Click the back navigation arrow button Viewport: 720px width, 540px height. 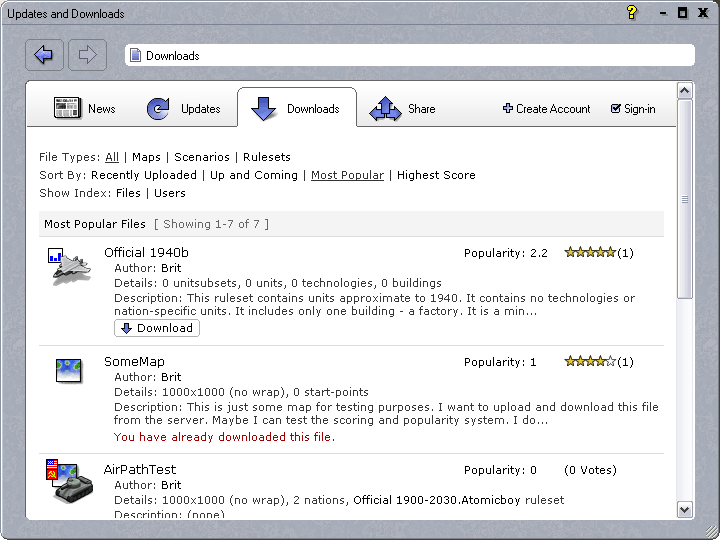pos(44,55)
